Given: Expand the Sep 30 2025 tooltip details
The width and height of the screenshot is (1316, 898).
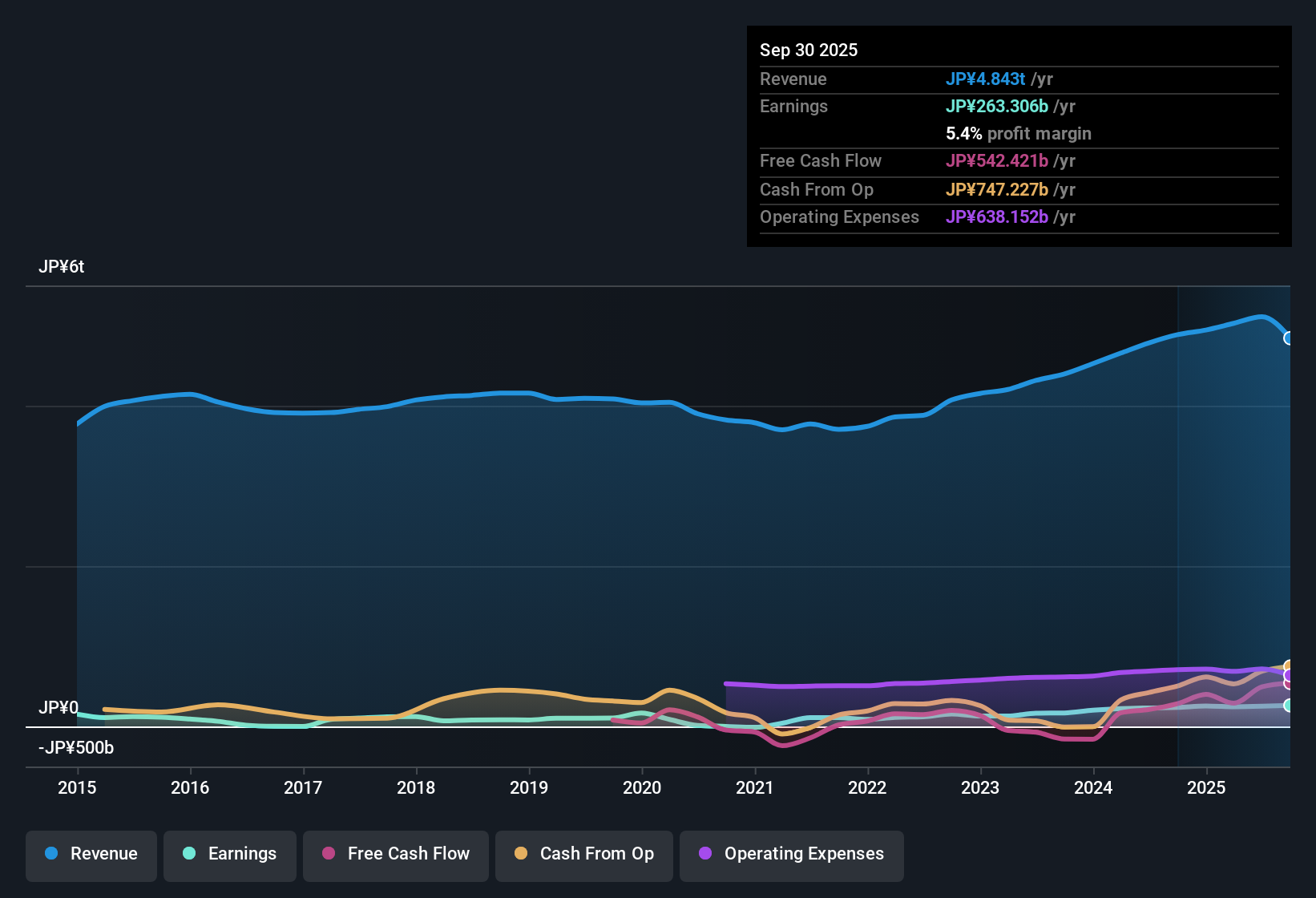Looking at the screenshot, I should tap(809, 50).
